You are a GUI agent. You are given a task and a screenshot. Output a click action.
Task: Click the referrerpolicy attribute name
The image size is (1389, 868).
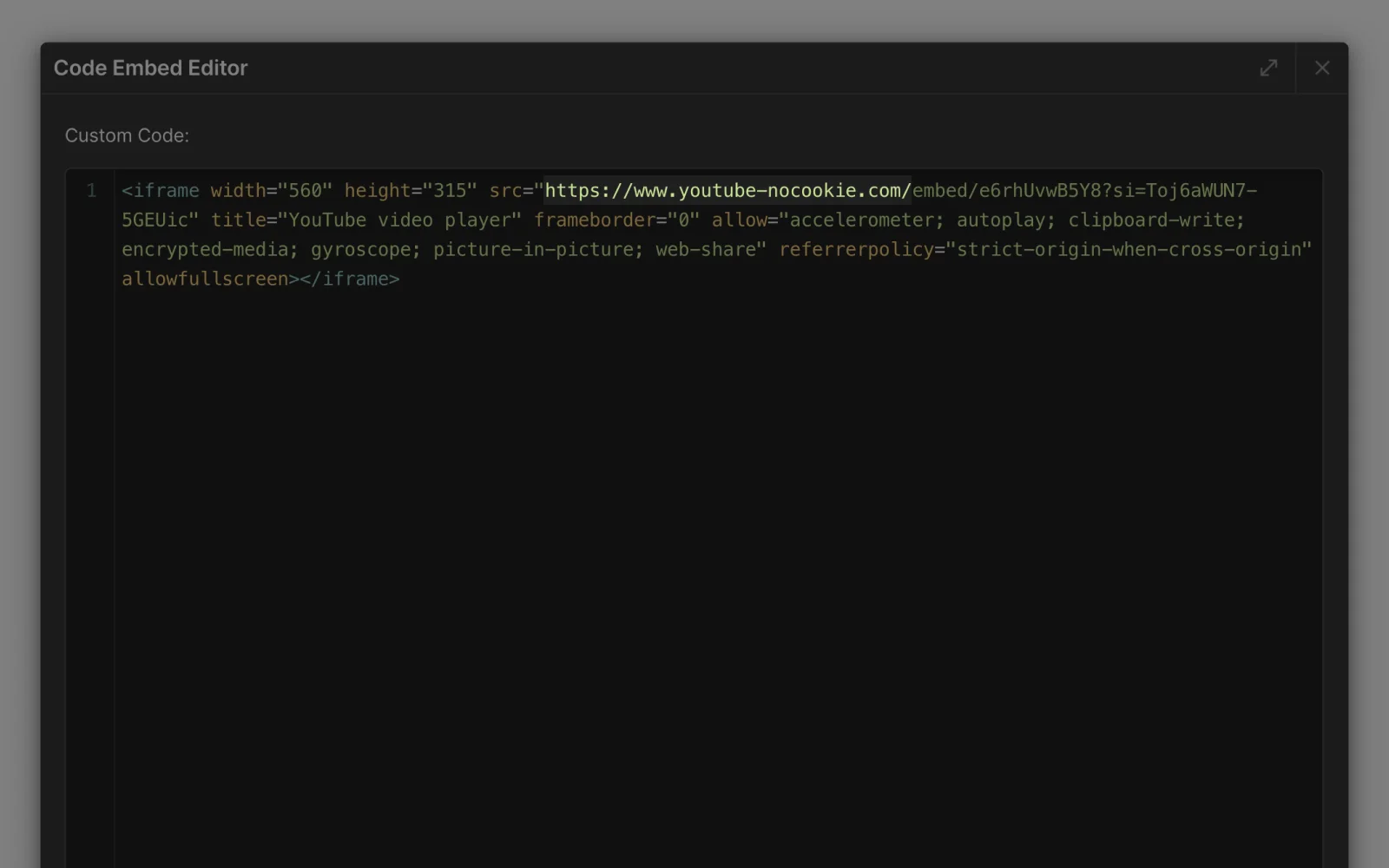click(x=856, y=250)
